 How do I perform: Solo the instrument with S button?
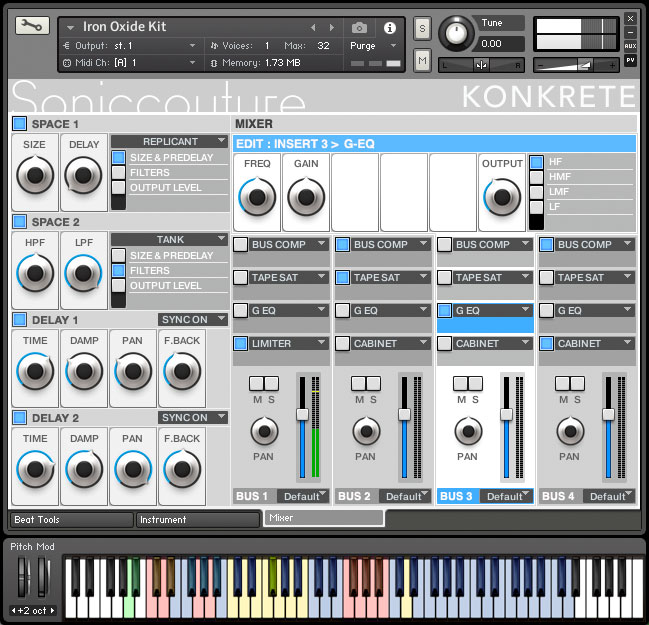click(422, 29)
